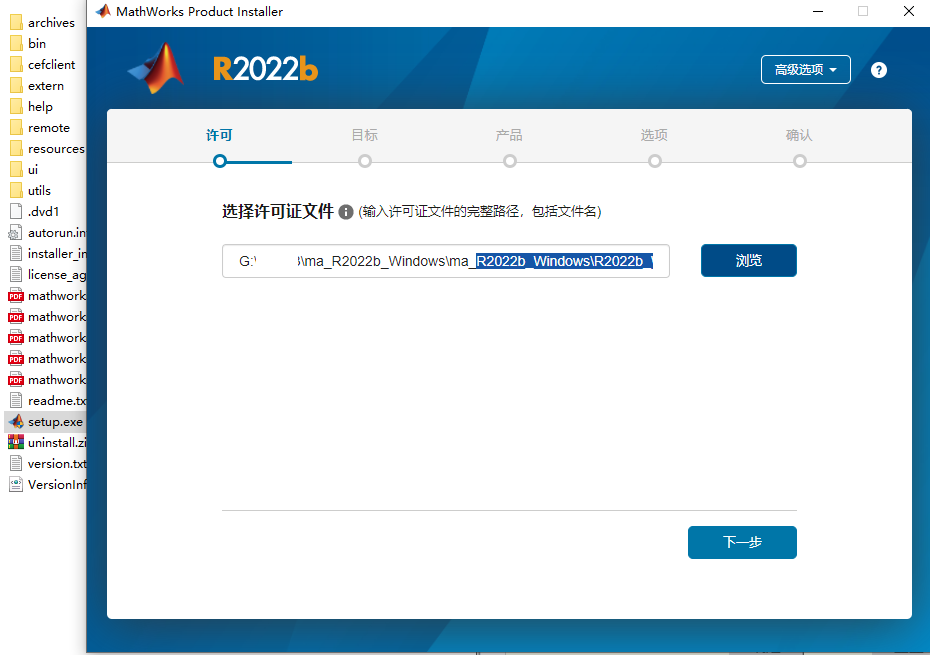This screenshot has height=655, width=930.
Task: Select the setup.exe MATLAB icon
Action: (16, 422)
